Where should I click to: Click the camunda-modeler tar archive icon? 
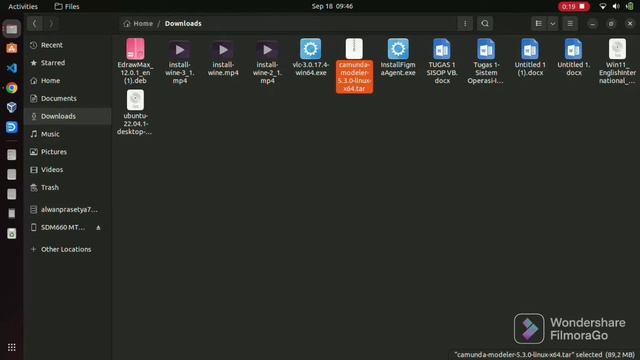354,49
